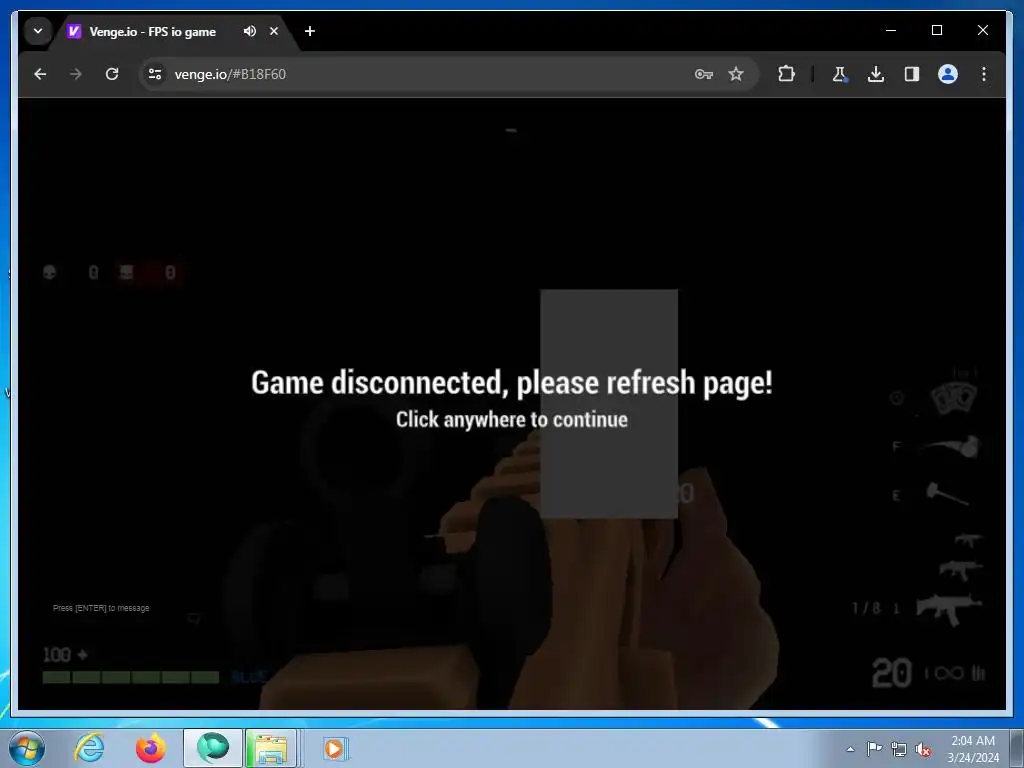Screen dimensions: 1024x768
Task: Close the Venge.io browser tab
Action: click(x=274, y=31)
